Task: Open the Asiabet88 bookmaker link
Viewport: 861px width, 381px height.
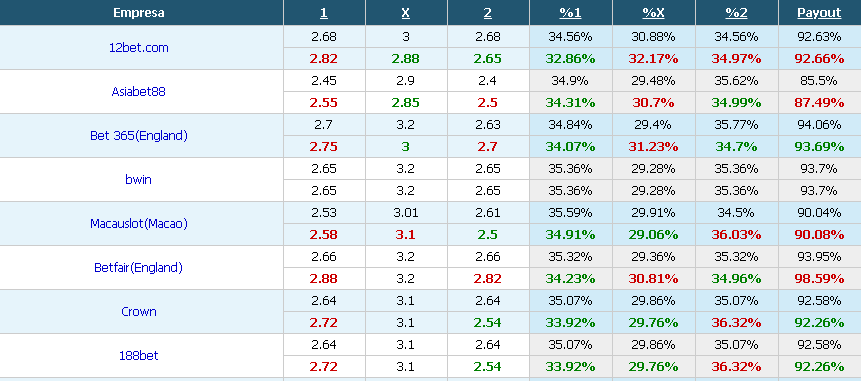Action: [138, 92]
